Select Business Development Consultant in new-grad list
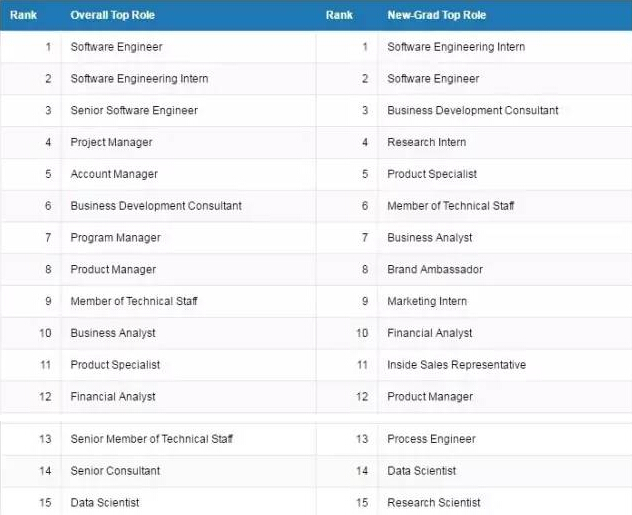Viewport: 632px width, 515px height. (473, 110)
